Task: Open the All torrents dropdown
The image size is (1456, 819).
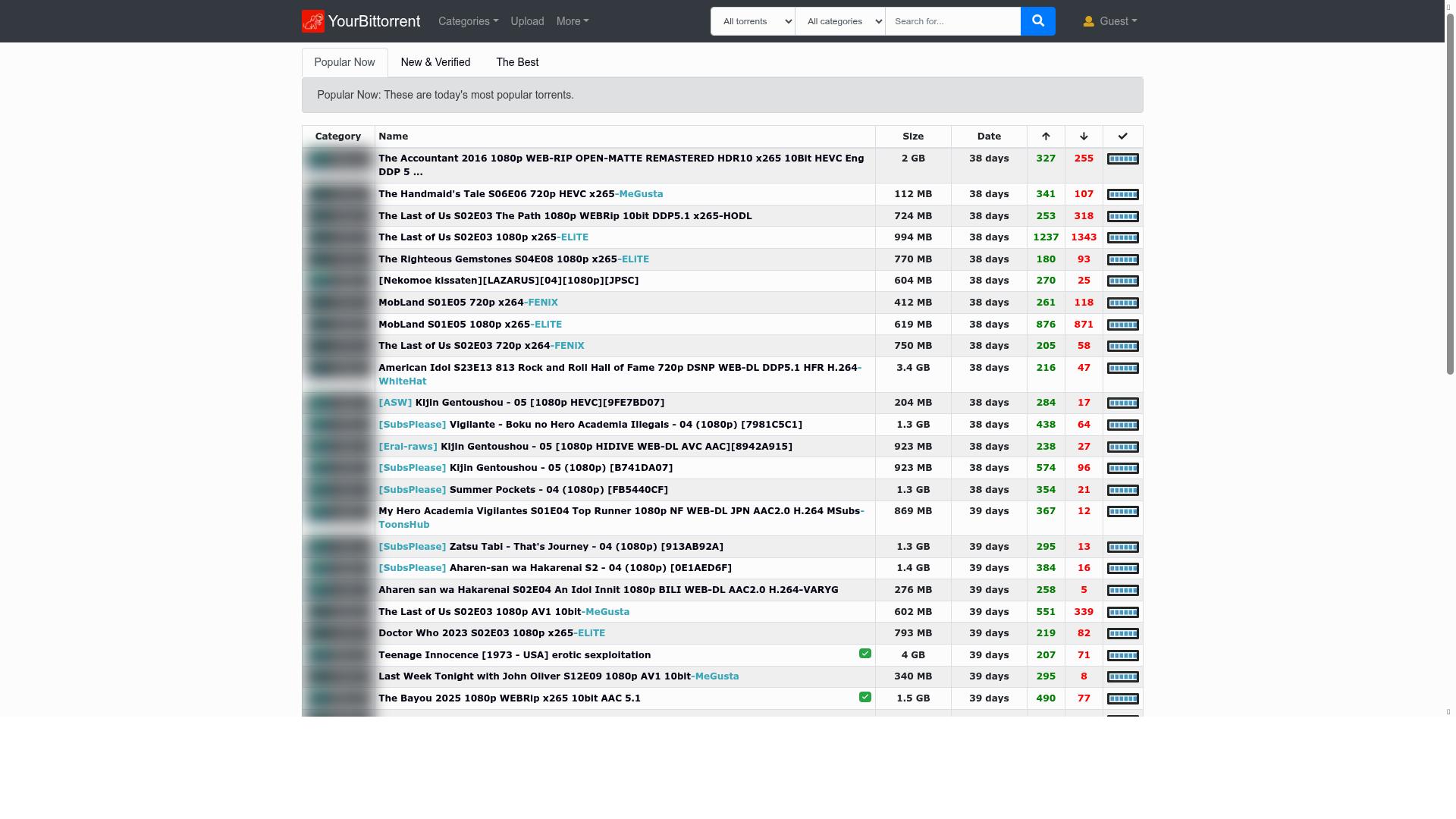Action: (752, 20)
